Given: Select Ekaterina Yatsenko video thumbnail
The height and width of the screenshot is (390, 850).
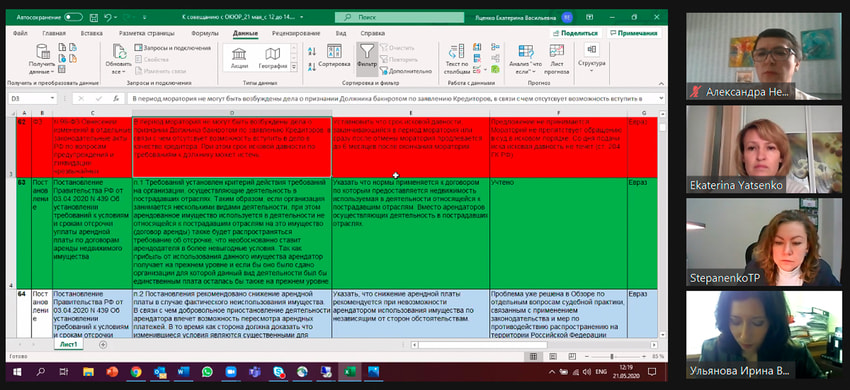Looking at the screenshot, I should tap(764, 149).
